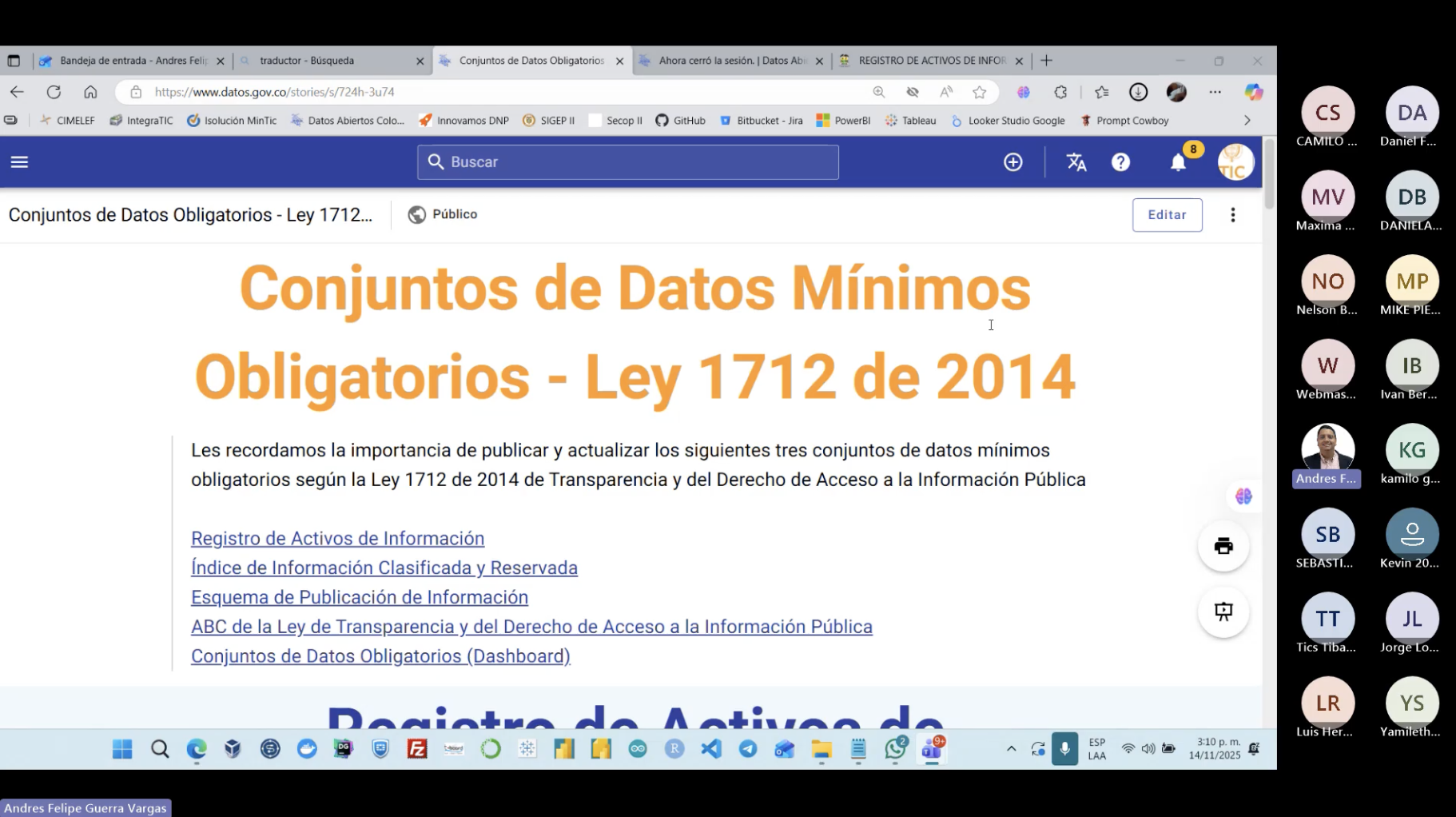Open the Público visibility setting
This screenshot has height=817, width=1456.
point(443,214)
